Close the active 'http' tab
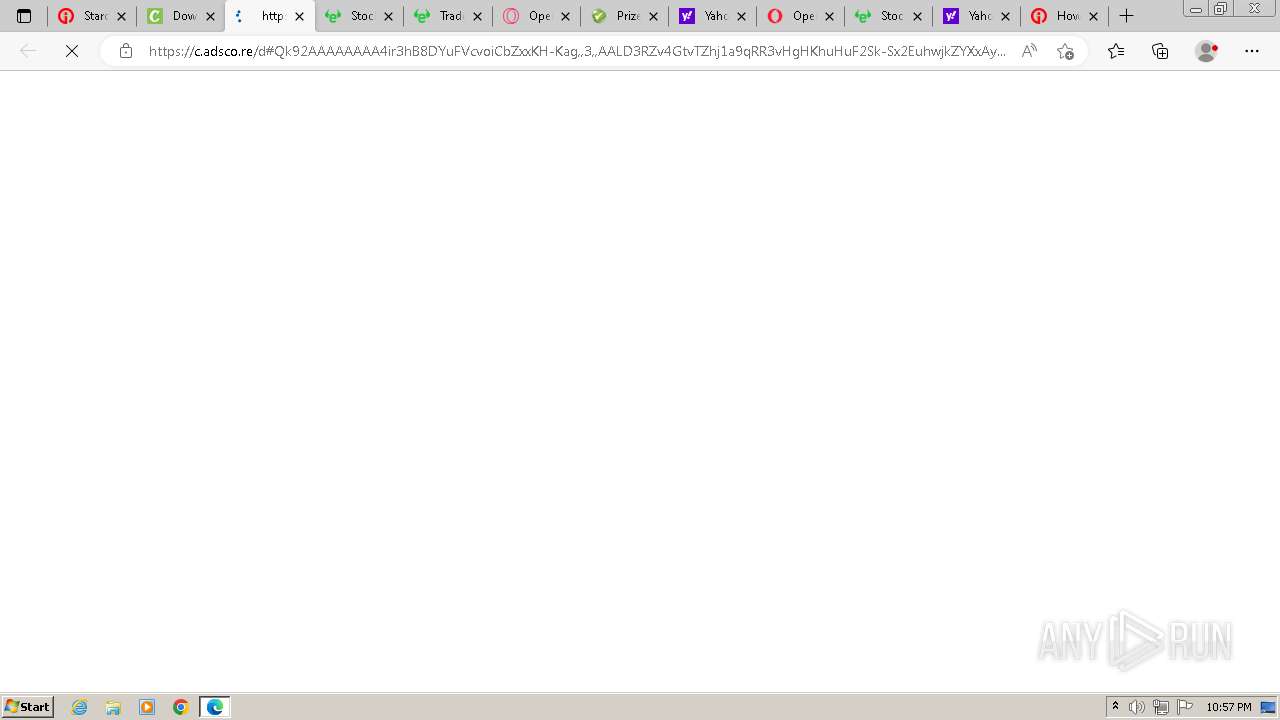Image resolution: width=1280 pixels, height=720 pixels. [x=299, y=16]
